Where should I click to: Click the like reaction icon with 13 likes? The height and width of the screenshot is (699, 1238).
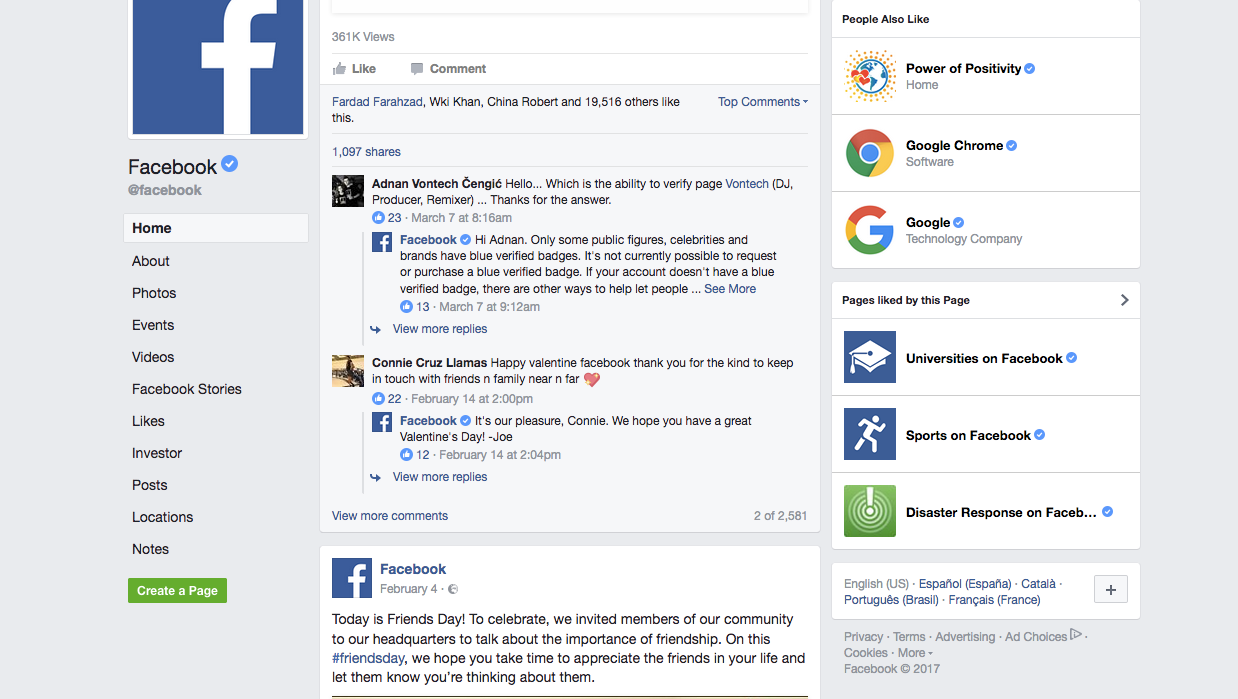(406, 307)
